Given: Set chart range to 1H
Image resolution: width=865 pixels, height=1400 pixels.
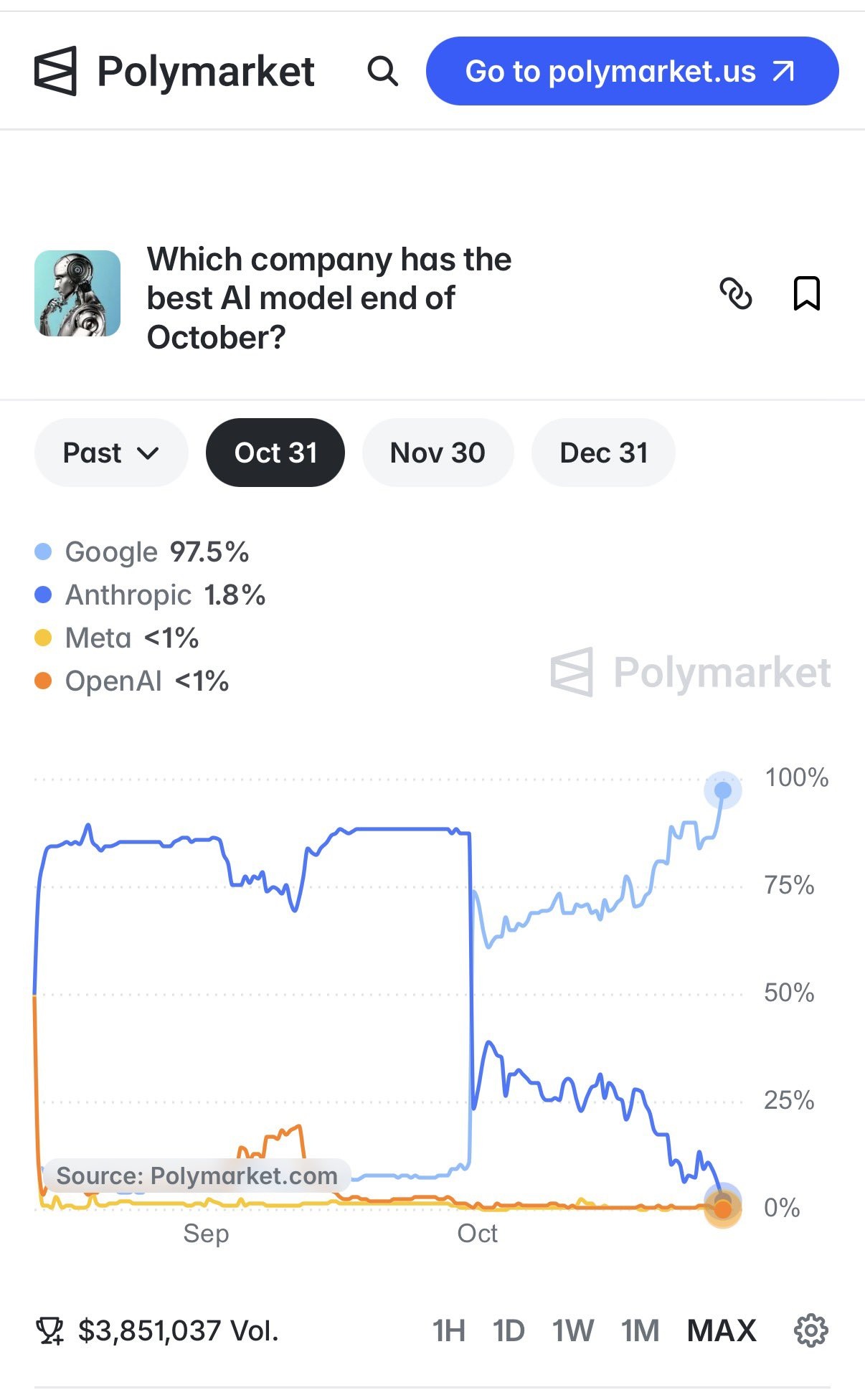Looking at the screenshot, I should pos(449,1330).
